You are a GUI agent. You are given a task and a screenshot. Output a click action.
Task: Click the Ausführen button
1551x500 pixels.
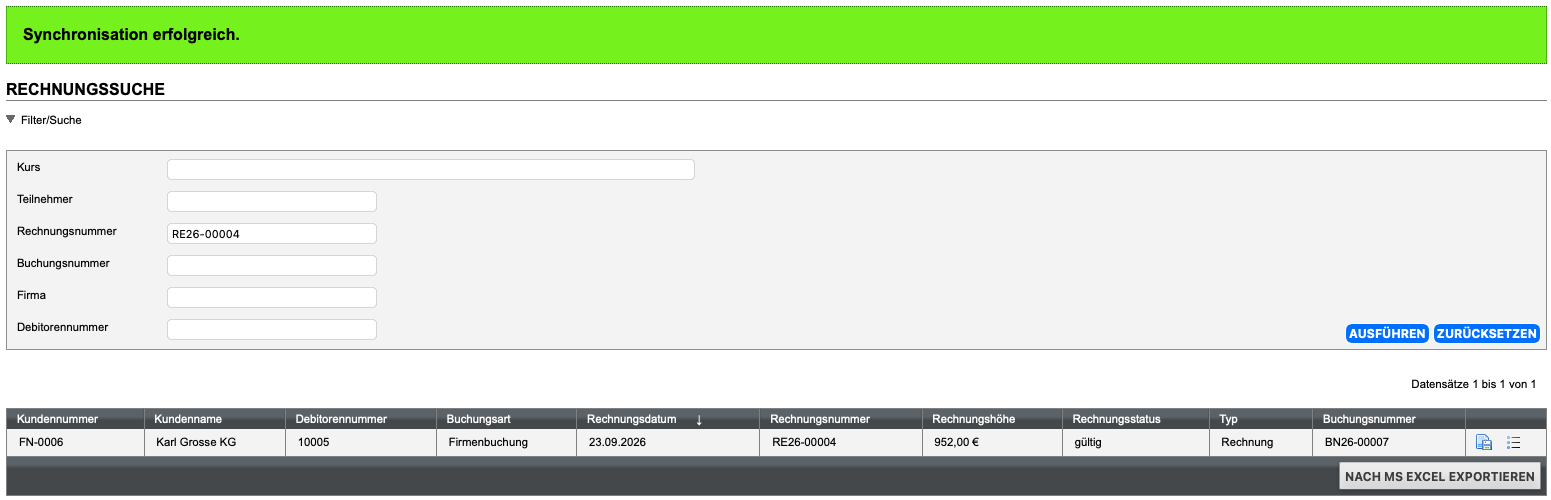click(x=1387, y=334)
